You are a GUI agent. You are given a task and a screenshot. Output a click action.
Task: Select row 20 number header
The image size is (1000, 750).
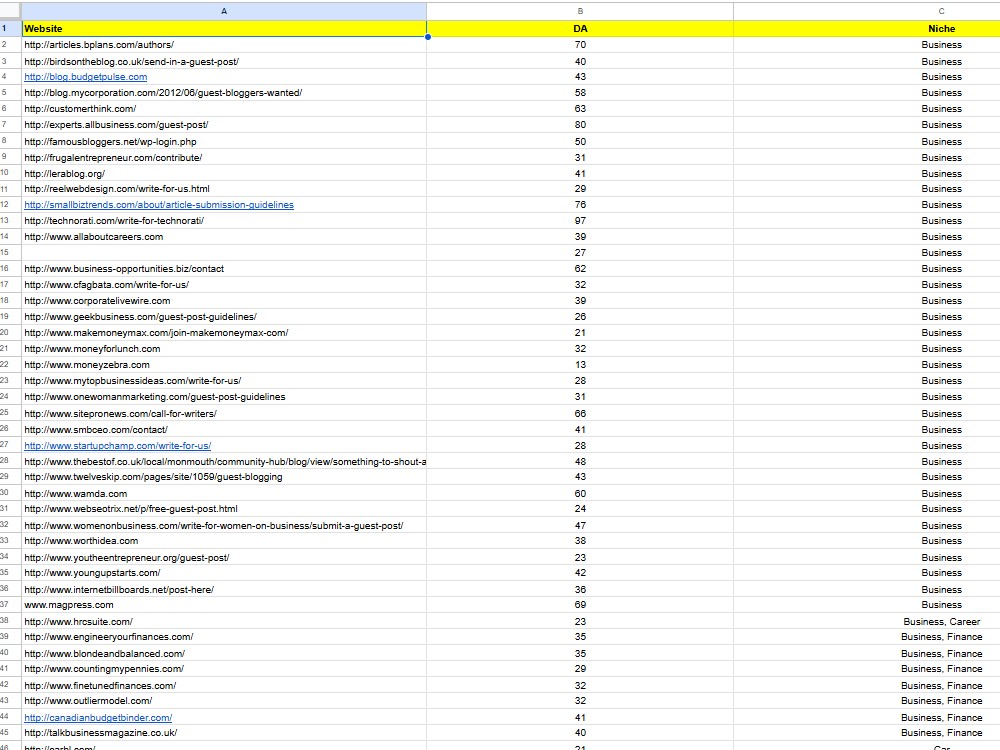pyautogui.click(x=10, y=332)
